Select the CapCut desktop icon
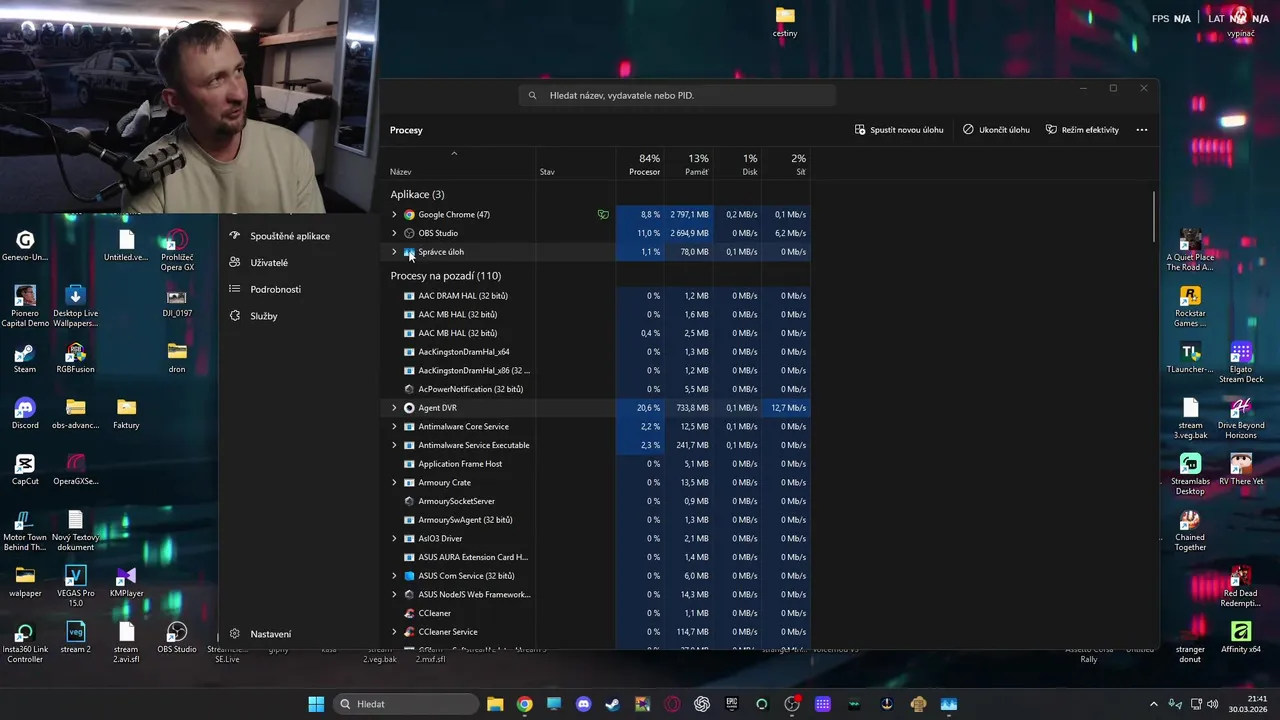 coord(25,470)
